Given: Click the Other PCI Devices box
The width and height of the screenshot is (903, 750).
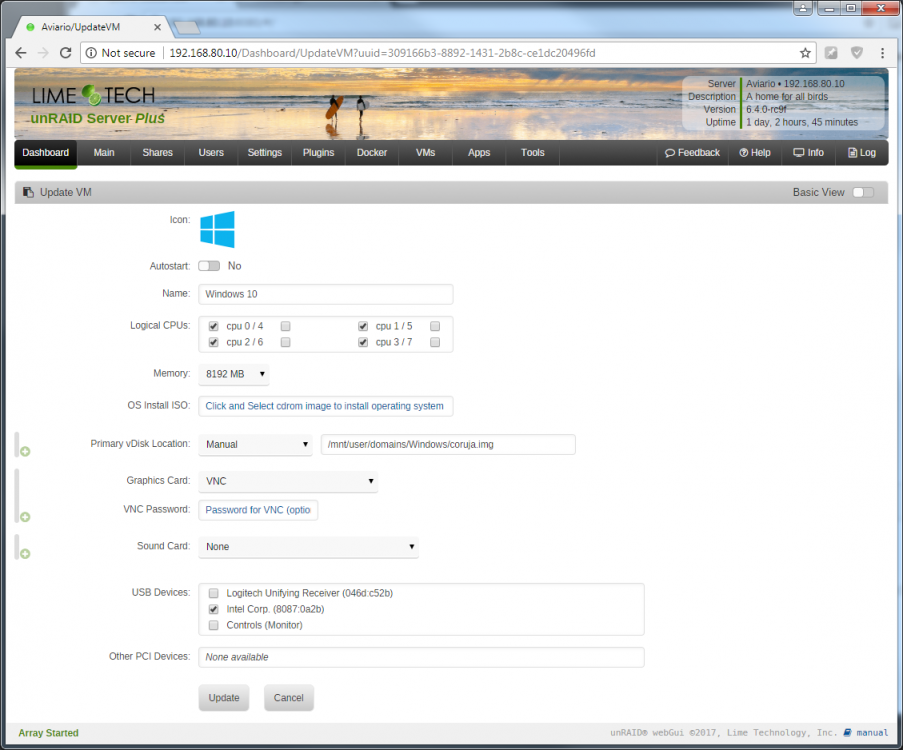Looking at the screenshot, I should coord(422,657).
